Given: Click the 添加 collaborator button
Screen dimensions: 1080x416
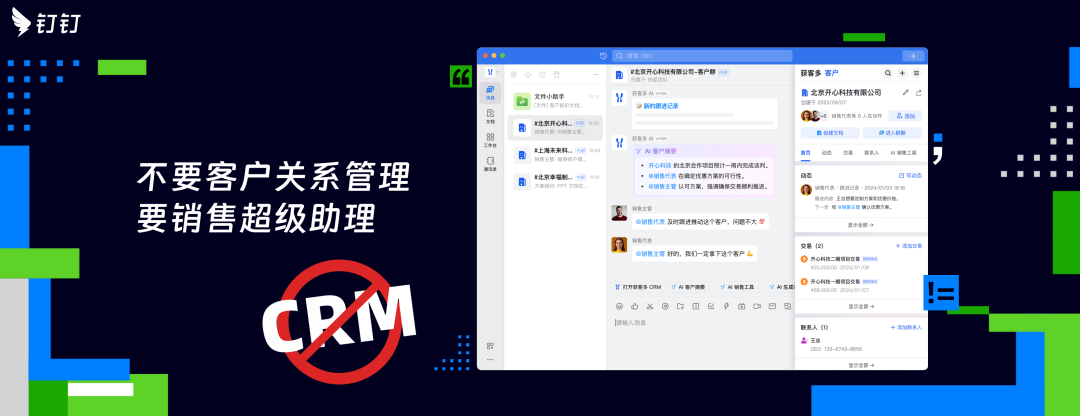Looking at the screenshot, I should coord(905,116).
